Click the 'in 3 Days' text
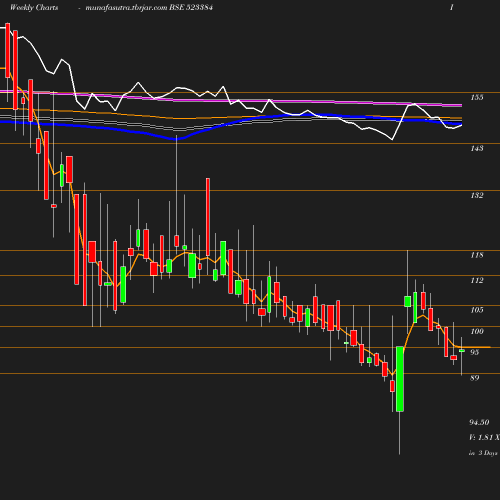The image size is (500, 500). [483, 453]
